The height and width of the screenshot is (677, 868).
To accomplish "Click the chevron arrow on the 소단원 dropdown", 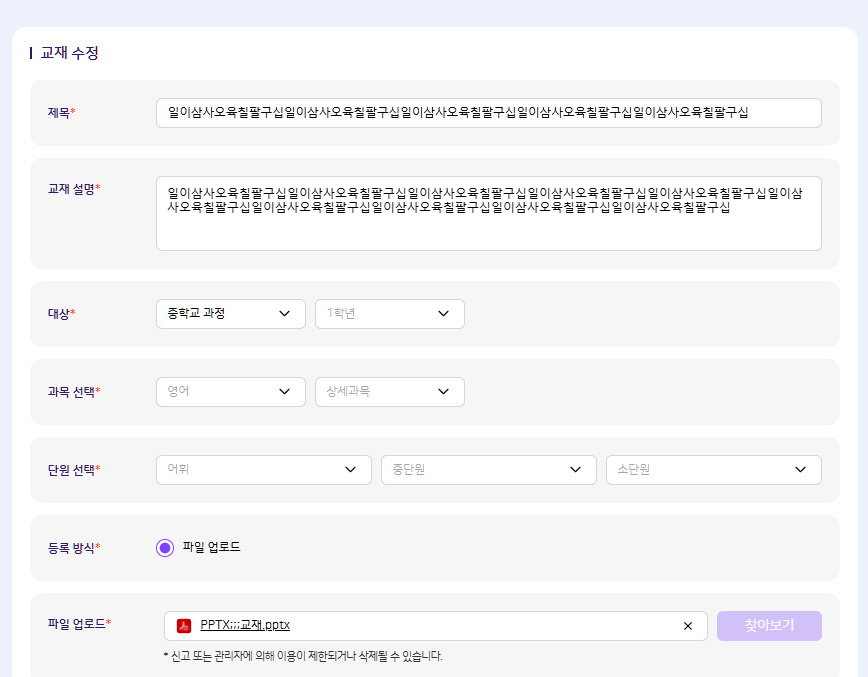I will (800, 470).
